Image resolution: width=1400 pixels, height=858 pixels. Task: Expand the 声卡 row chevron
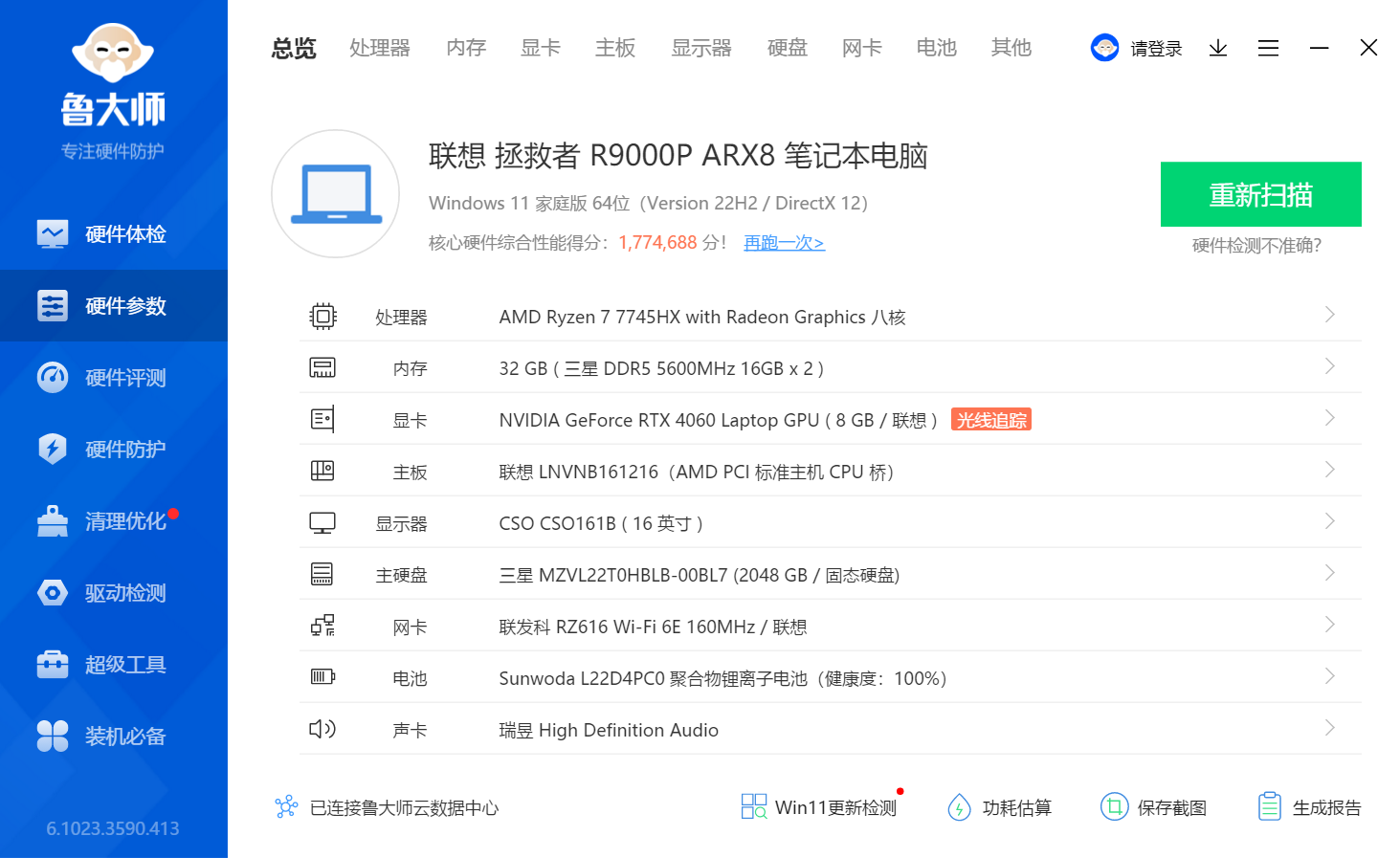(1329, 728)
